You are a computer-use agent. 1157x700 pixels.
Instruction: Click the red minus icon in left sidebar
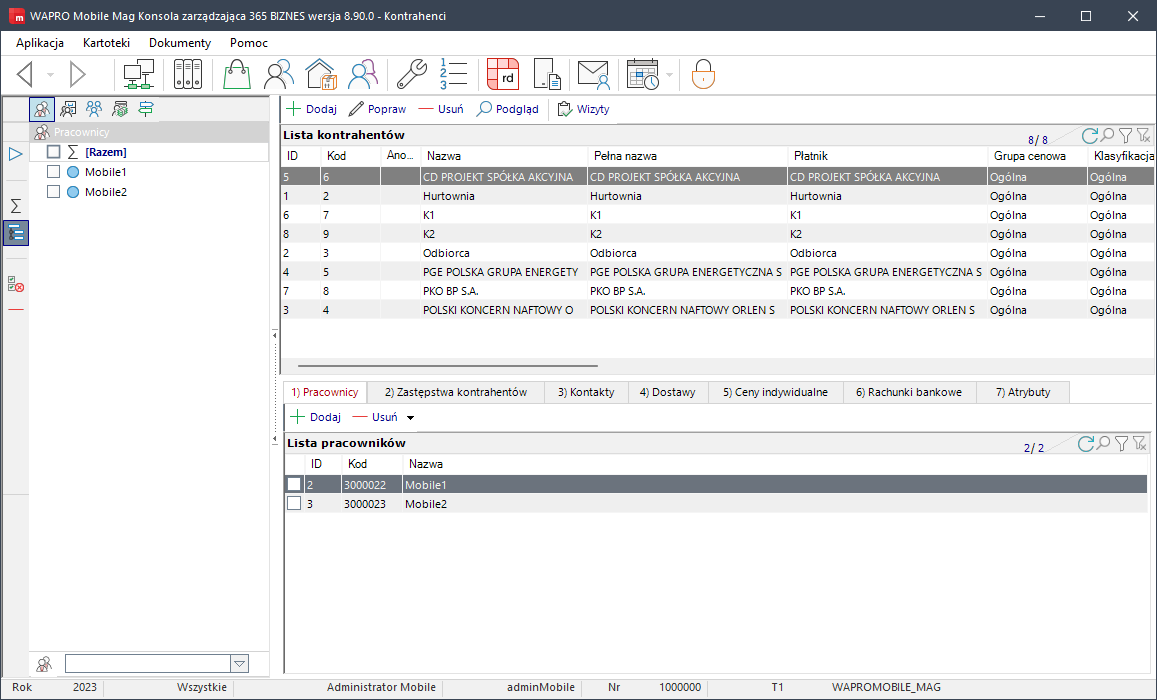point(15,310)
